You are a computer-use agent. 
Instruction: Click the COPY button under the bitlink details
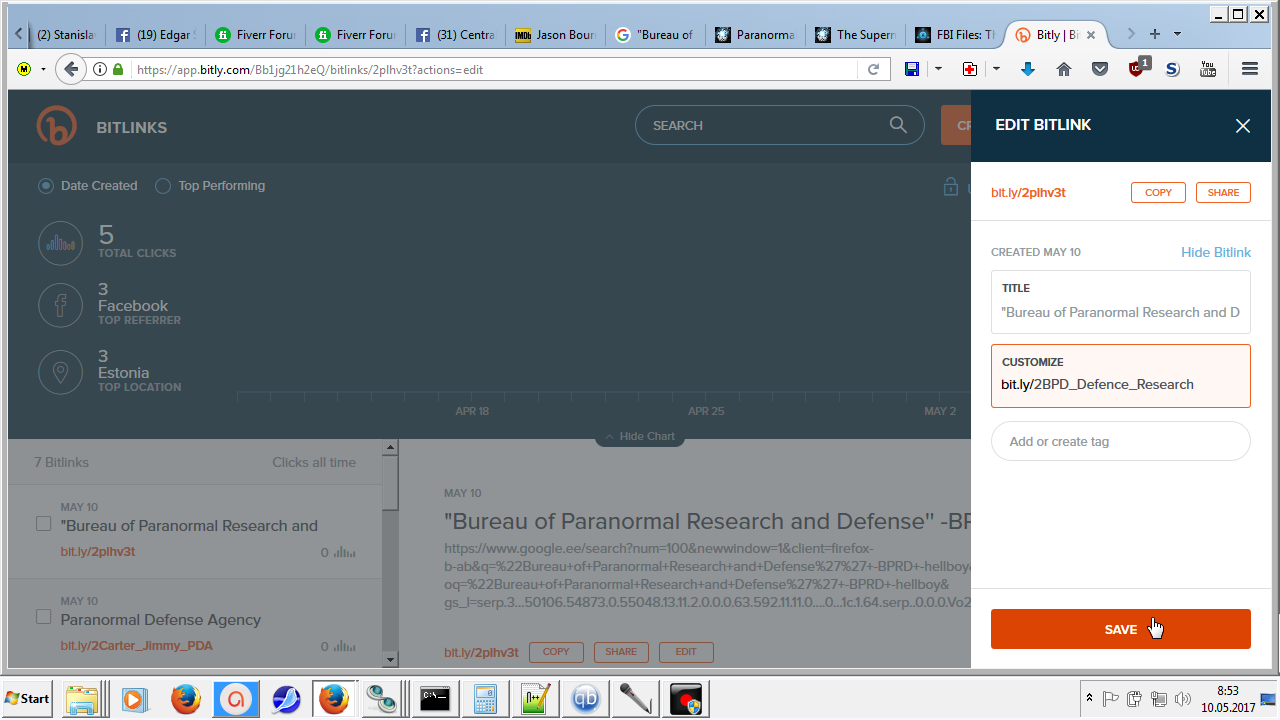[556, 652]
